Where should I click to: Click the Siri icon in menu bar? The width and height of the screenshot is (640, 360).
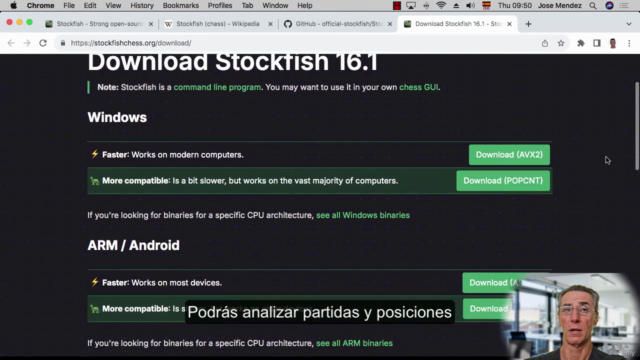(x=609, y=6)
